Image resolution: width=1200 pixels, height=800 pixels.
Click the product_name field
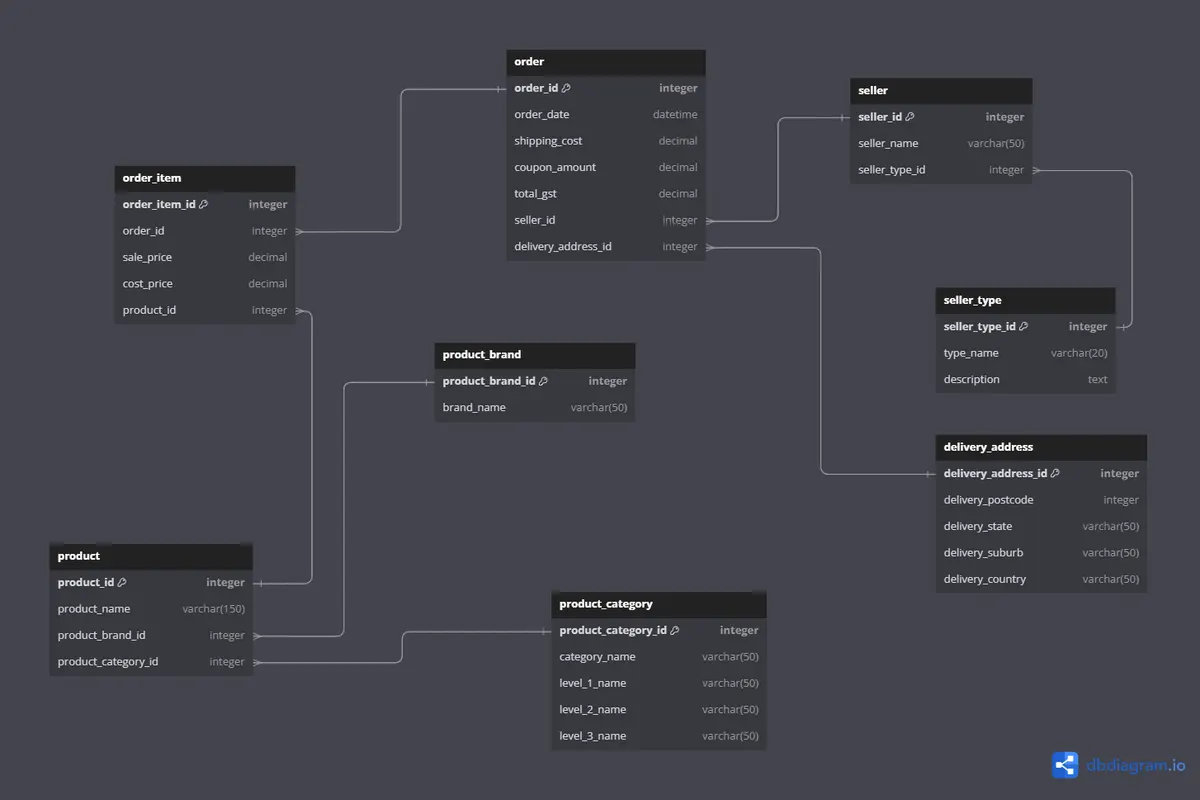click(151, 609)
